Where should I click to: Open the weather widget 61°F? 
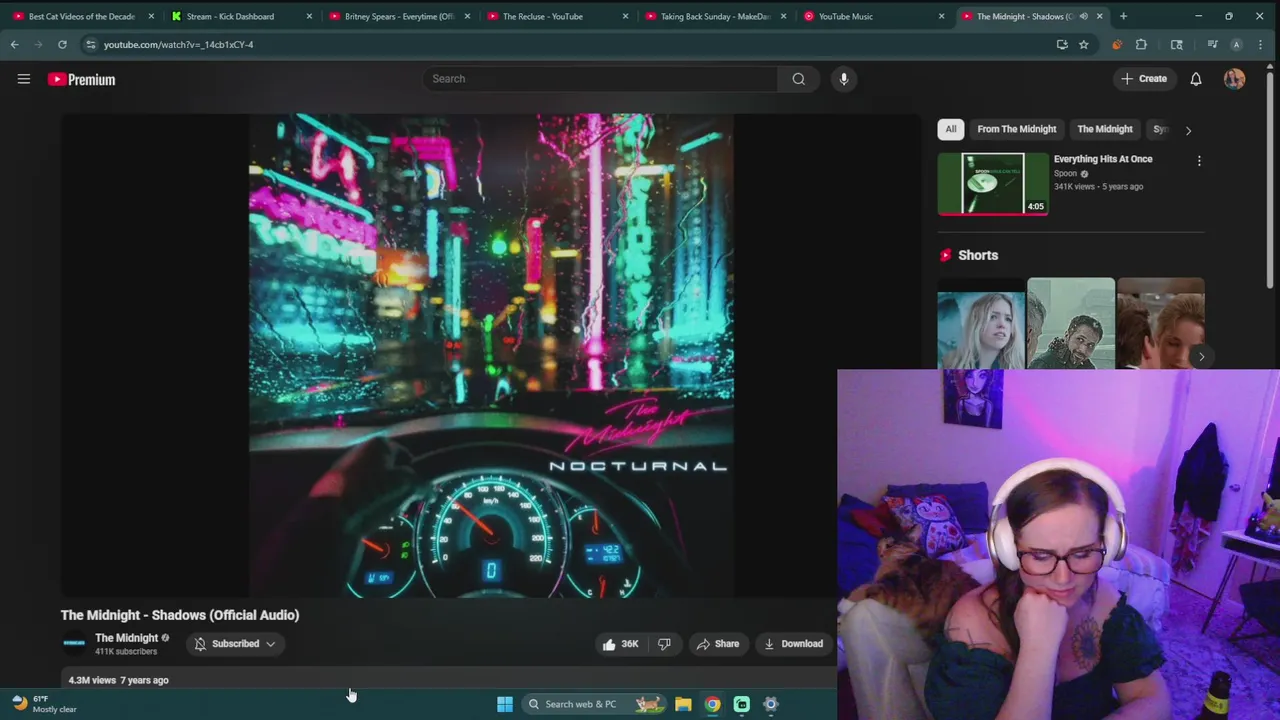[x=44, y=704]
